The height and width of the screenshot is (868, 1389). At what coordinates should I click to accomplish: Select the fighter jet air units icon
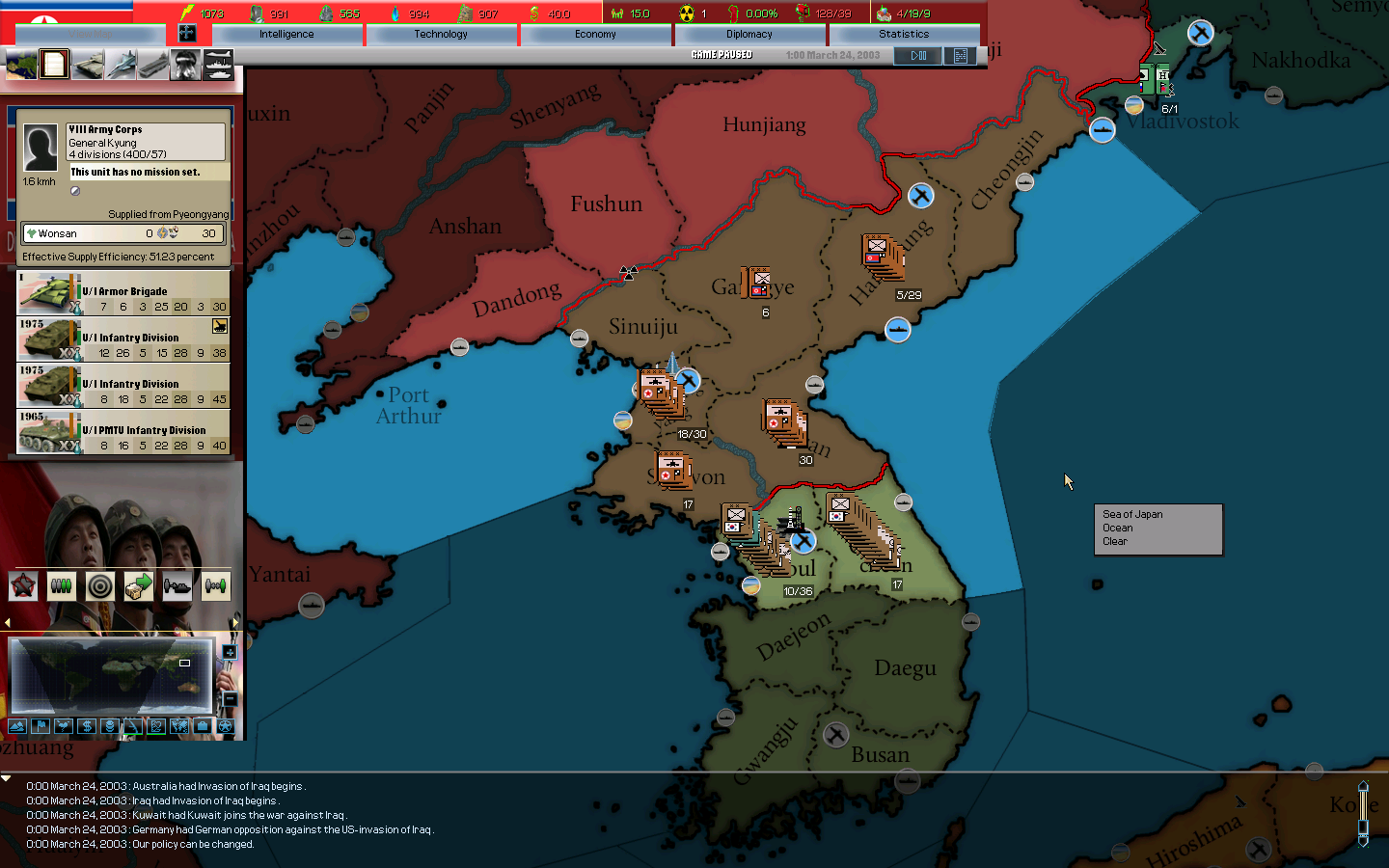click(x=121, y=65)
